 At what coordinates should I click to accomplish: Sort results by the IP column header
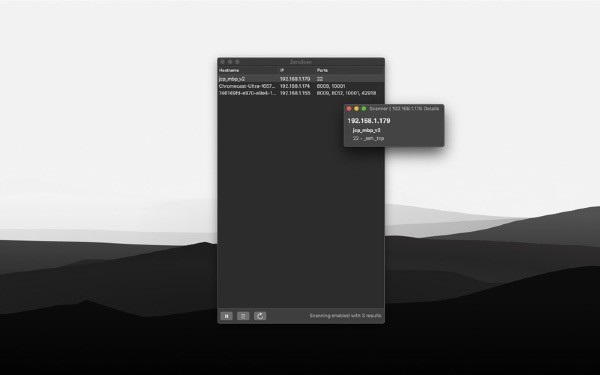click(297, 70)
